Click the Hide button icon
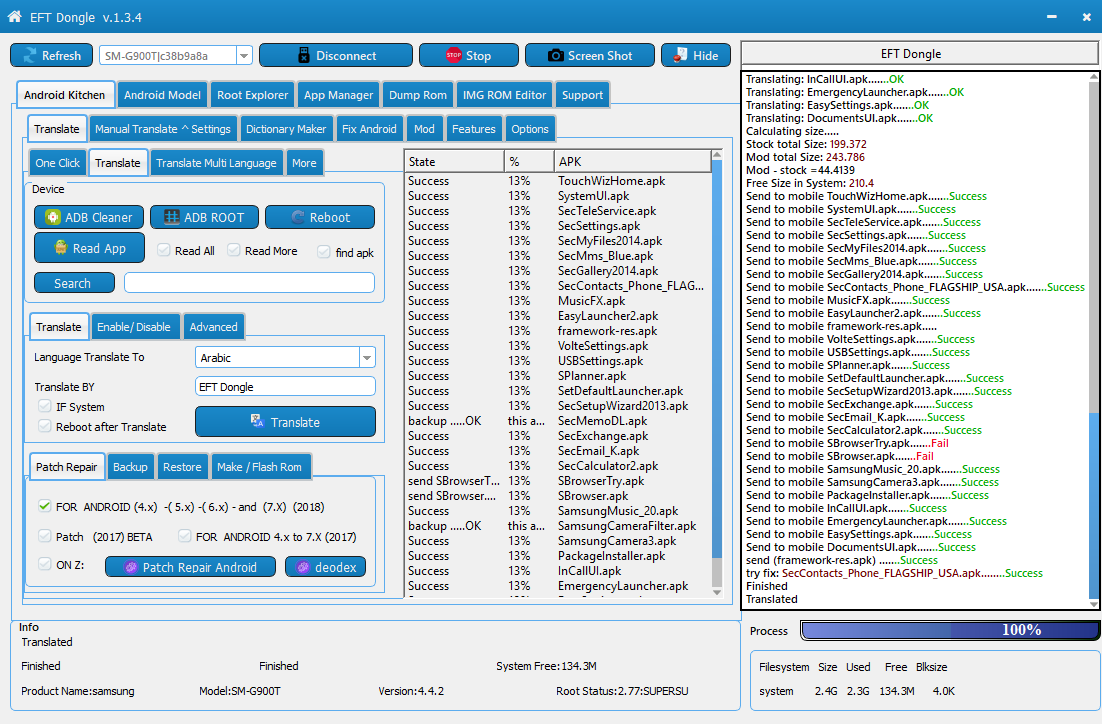The height and width of the screenshot is (724, 1102). [680, 56]
